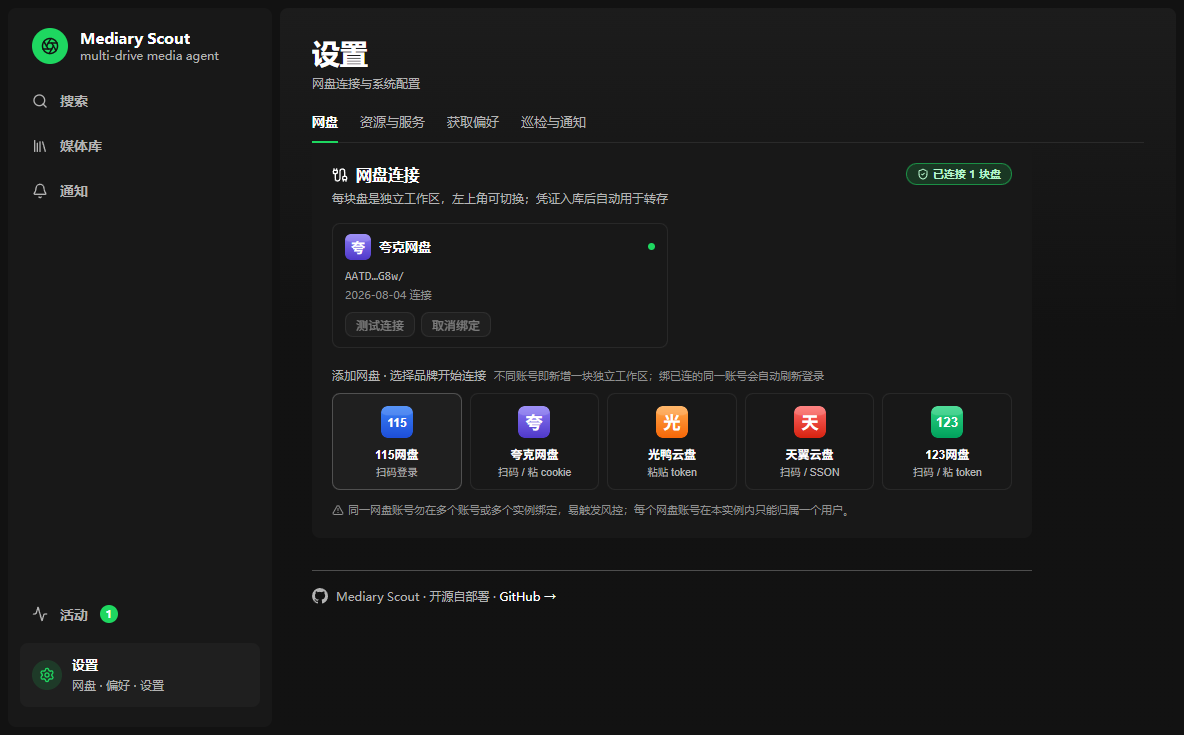Click the orange 光鸭云盘 icon
Screen dimensions: 1184x735
[x=672, y=422]
